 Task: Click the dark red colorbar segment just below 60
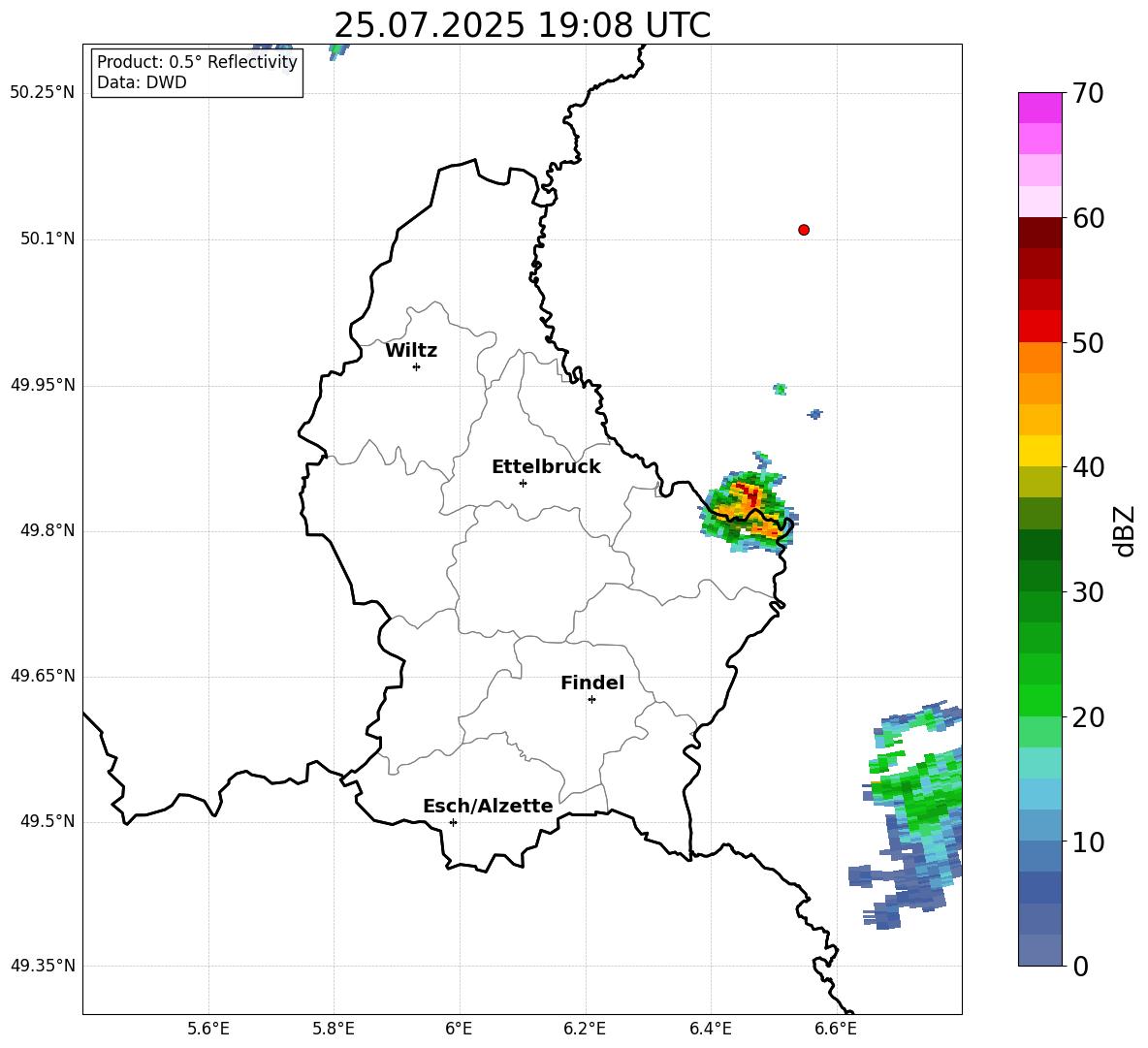[x=1040, y=233]
